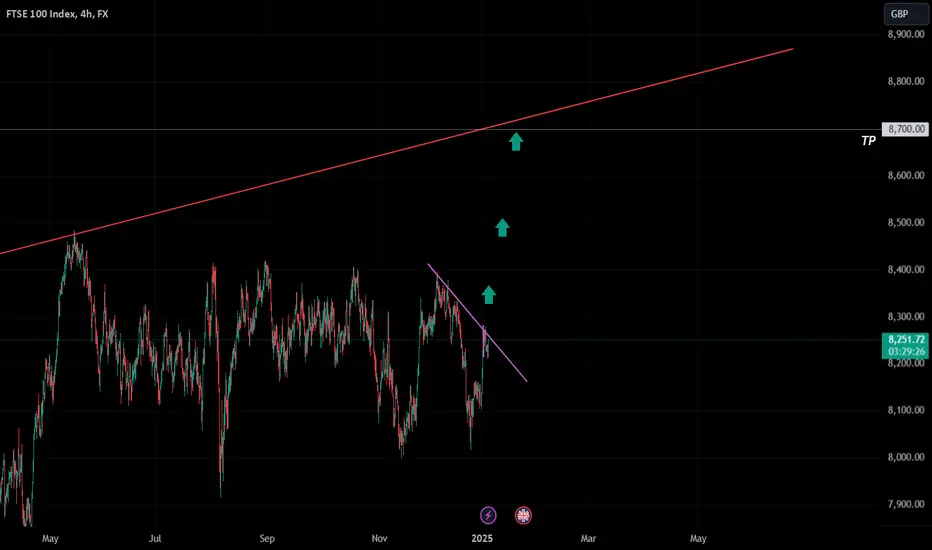The height and width of the screenshot is (550, 932).
Task: Click the 7,900.00 price axis label
Action: coord(906,504)
